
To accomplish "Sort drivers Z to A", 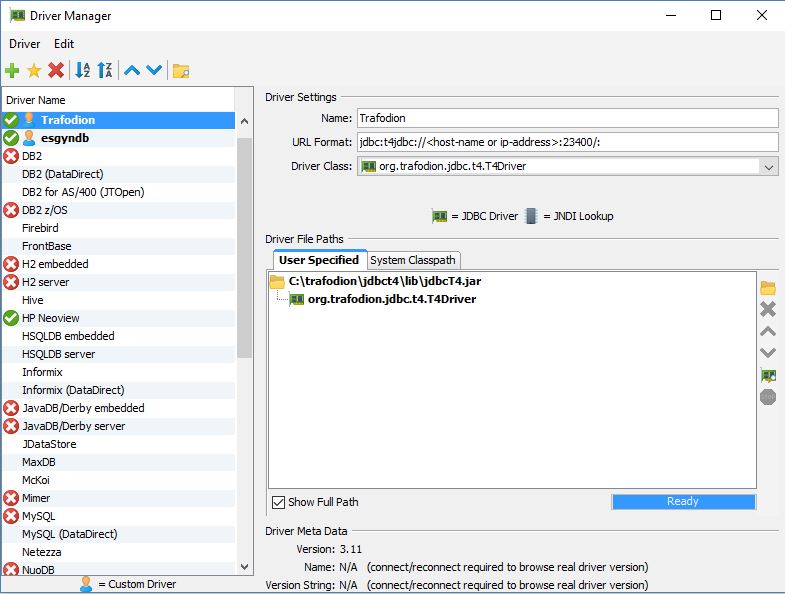I will pyautogui.click(x=105, y=70).
